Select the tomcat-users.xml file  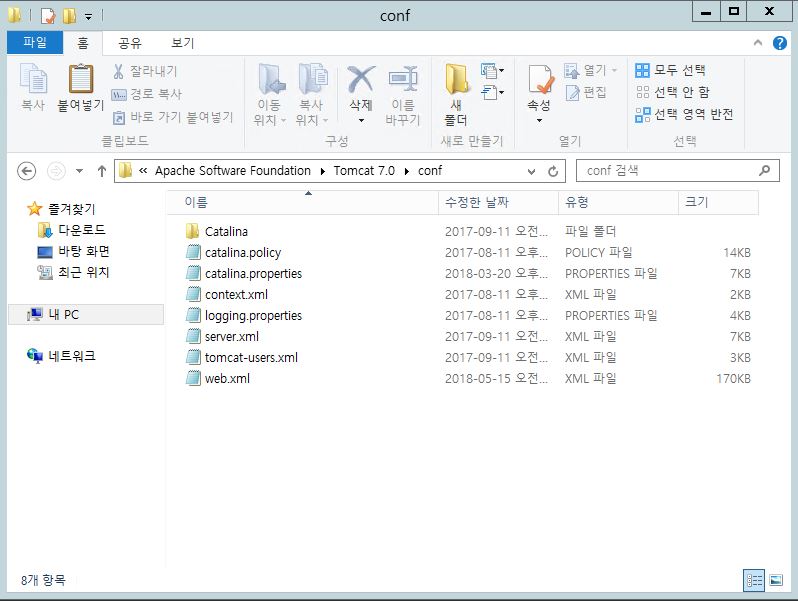[251, 358]
